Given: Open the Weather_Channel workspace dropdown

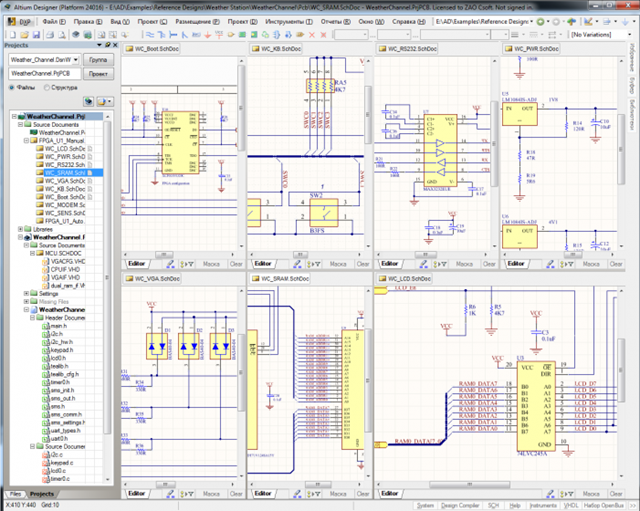Looking at the screenshot, I should coord(76,60).
